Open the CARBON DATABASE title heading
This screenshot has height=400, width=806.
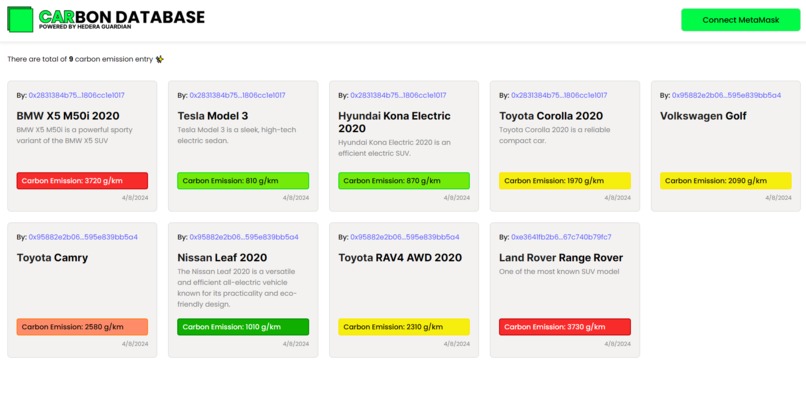[122, 17]
